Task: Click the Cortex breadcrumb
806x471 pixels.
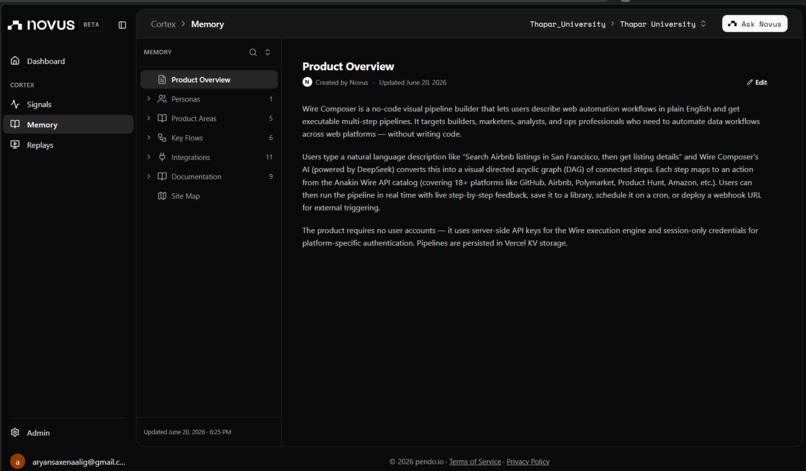Action: pyautogui.click(x=163, y=24)
